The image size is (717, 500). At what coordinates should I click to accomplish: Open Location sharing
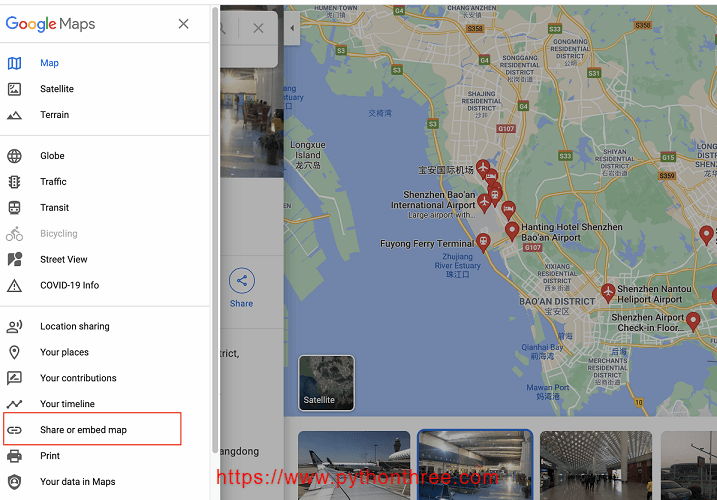pos(105,326)
